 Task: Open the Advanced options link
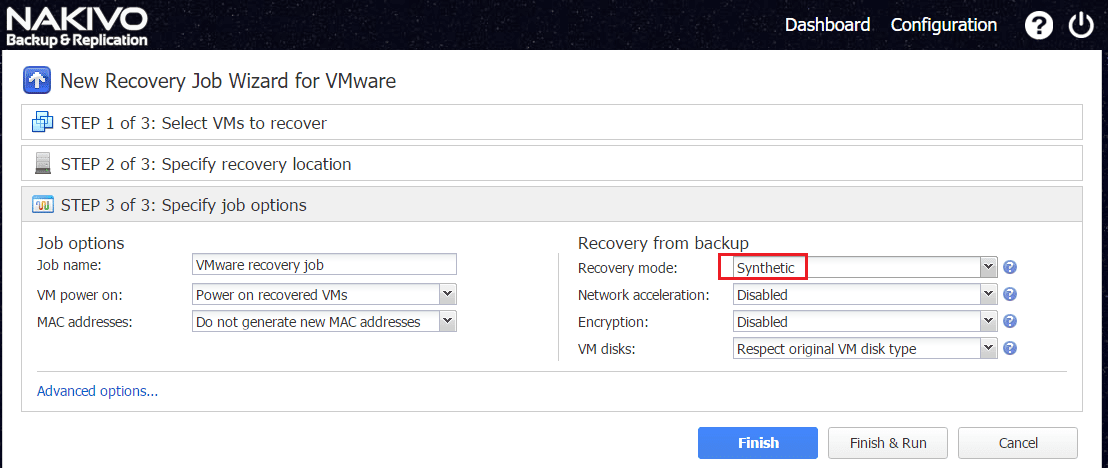(97, 391)
